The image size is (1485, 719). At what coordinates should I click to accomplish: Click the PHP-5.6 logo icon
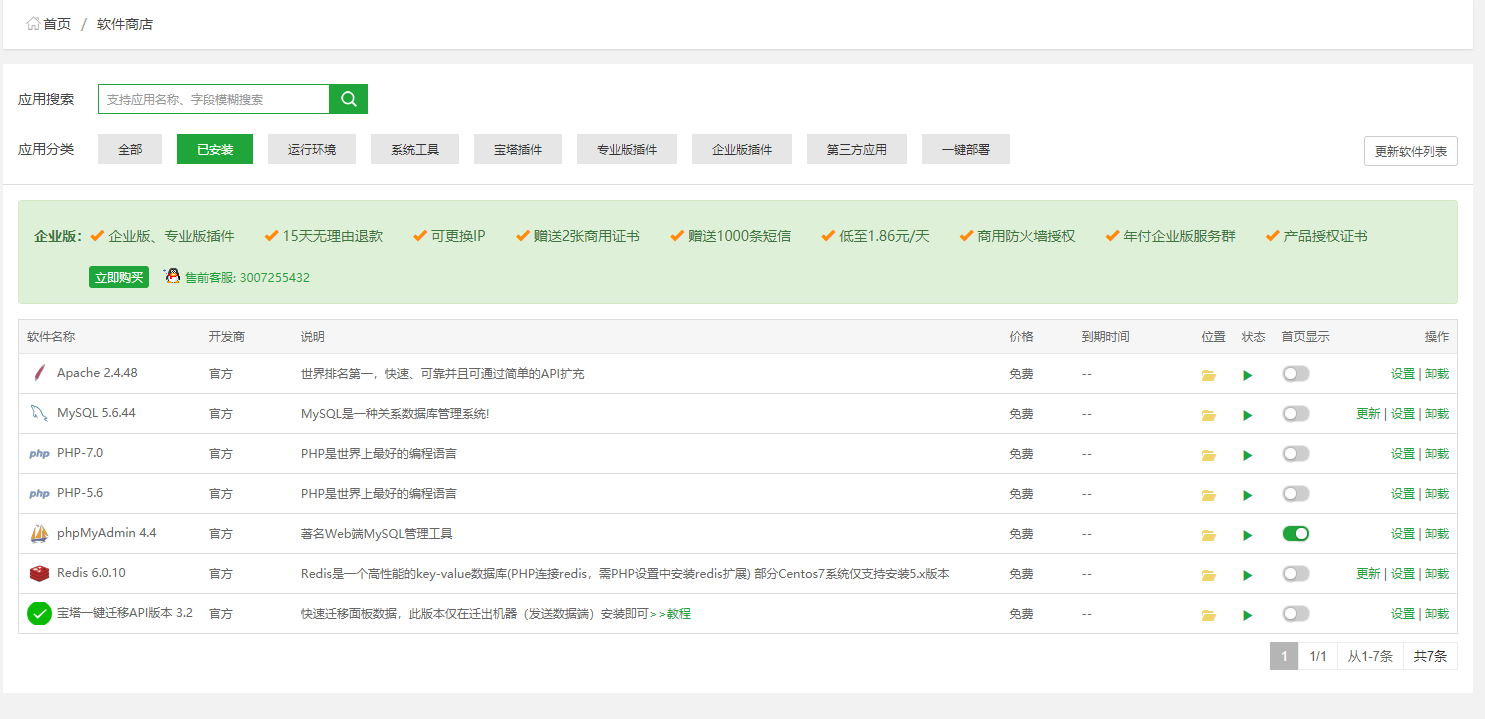(x=39, y=494)
